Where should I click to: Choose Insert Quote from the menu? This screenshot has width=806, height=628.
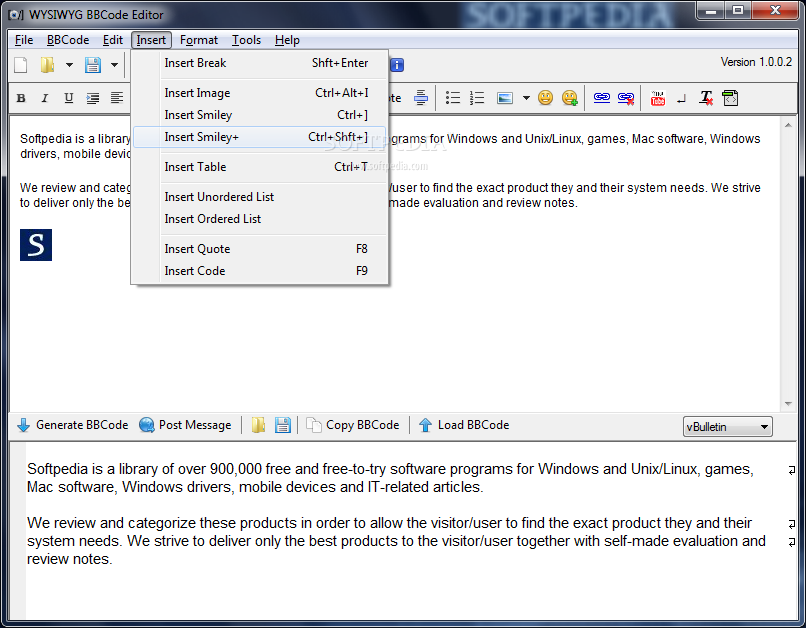(260, 249)
